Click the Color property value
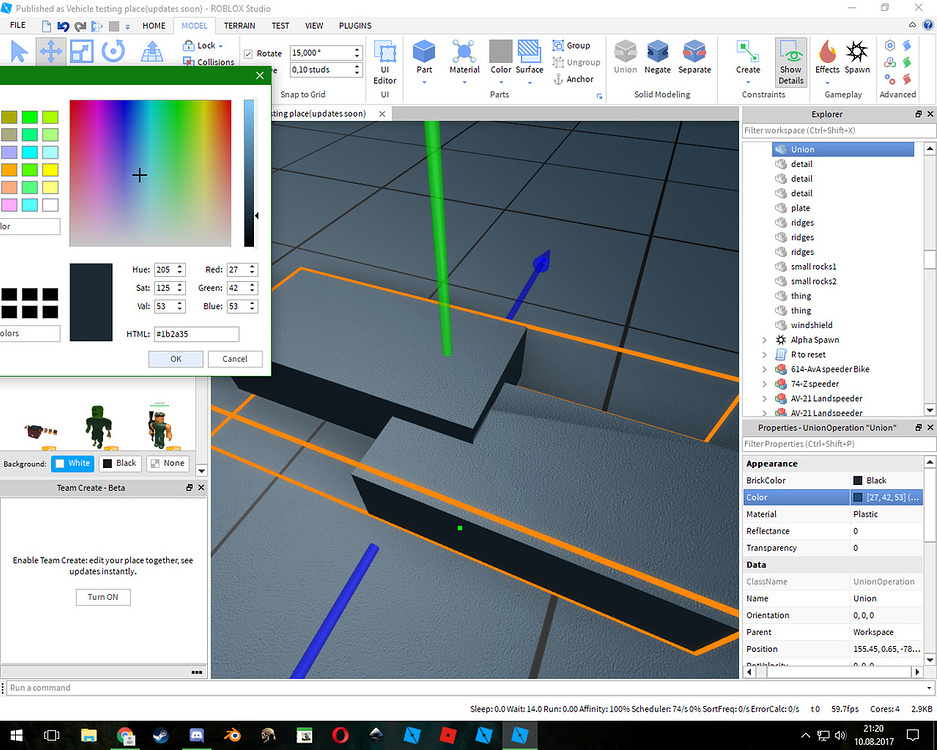 pyautogui.click(x=886, y=497)
